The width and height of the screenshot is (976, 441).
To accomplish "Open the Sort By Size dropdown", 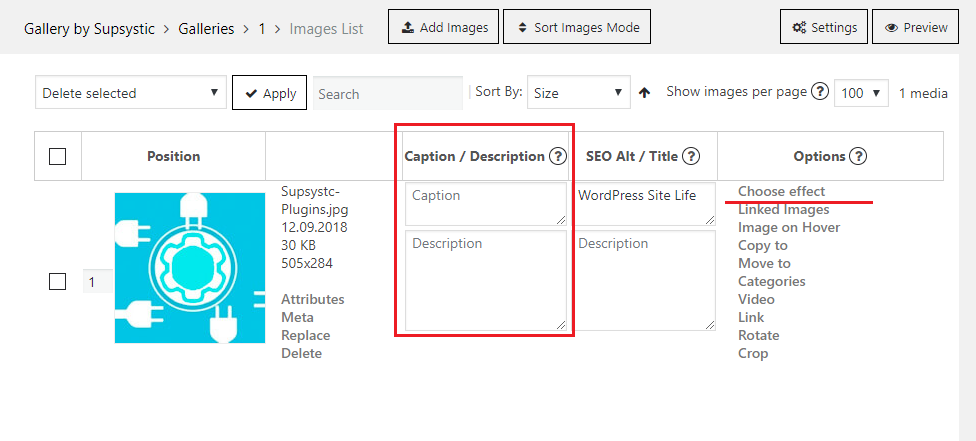I will click(578, 93).
